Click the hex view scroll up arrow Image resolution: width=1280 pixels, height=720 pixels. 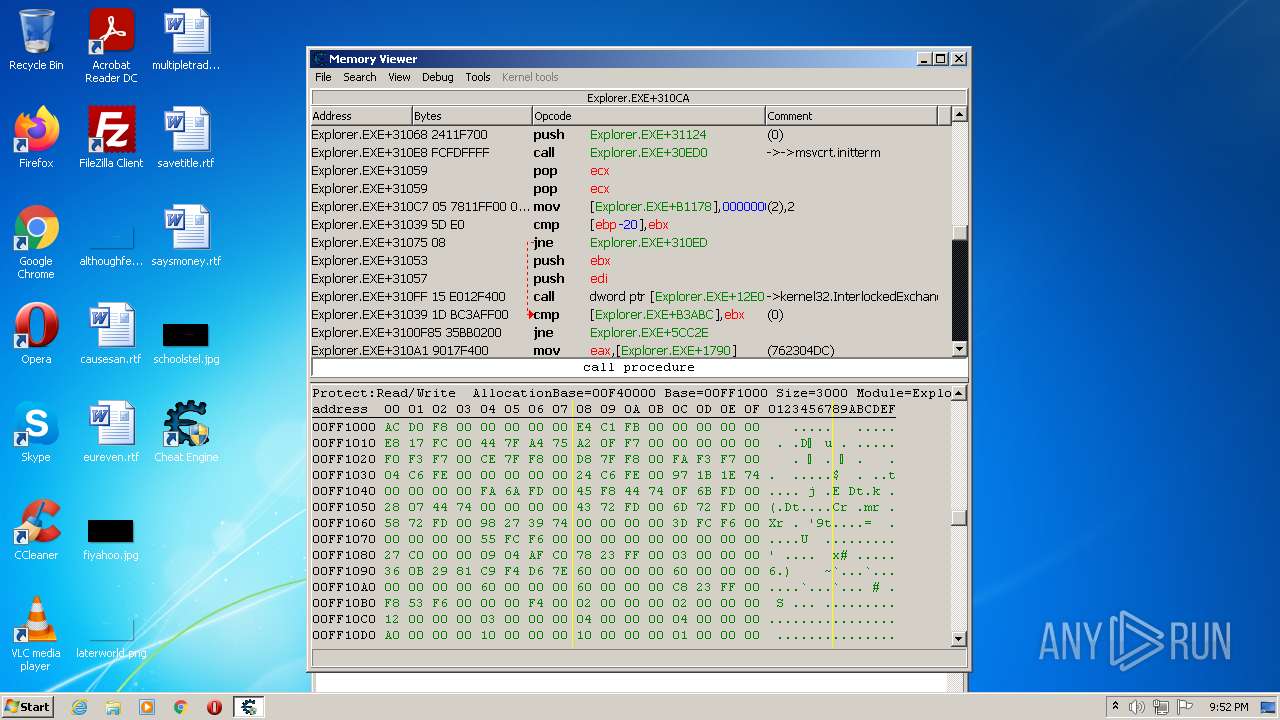pos(959,394)
